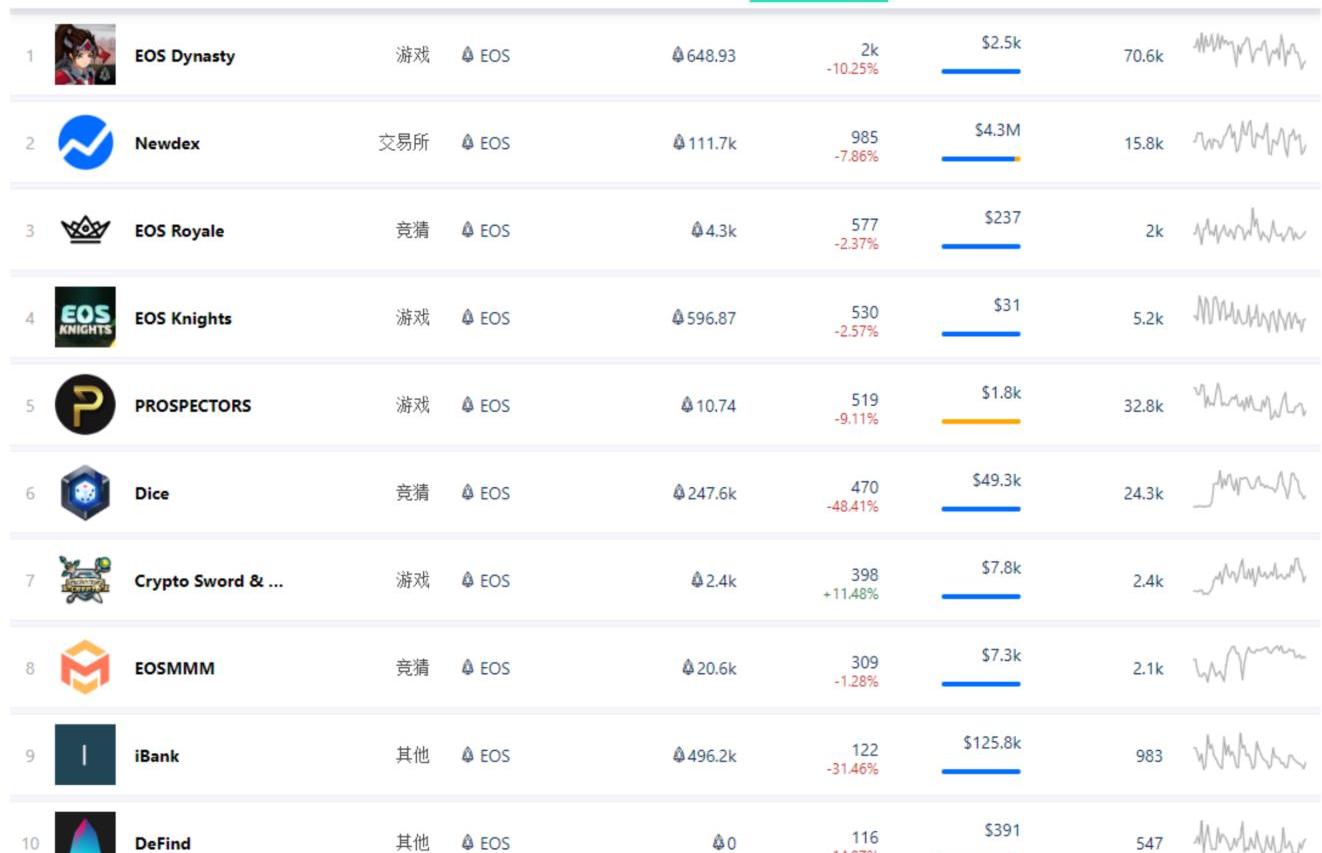Click the PROSPECTORS gold P icon
The image size is (1322, 853).
(85, 405)
